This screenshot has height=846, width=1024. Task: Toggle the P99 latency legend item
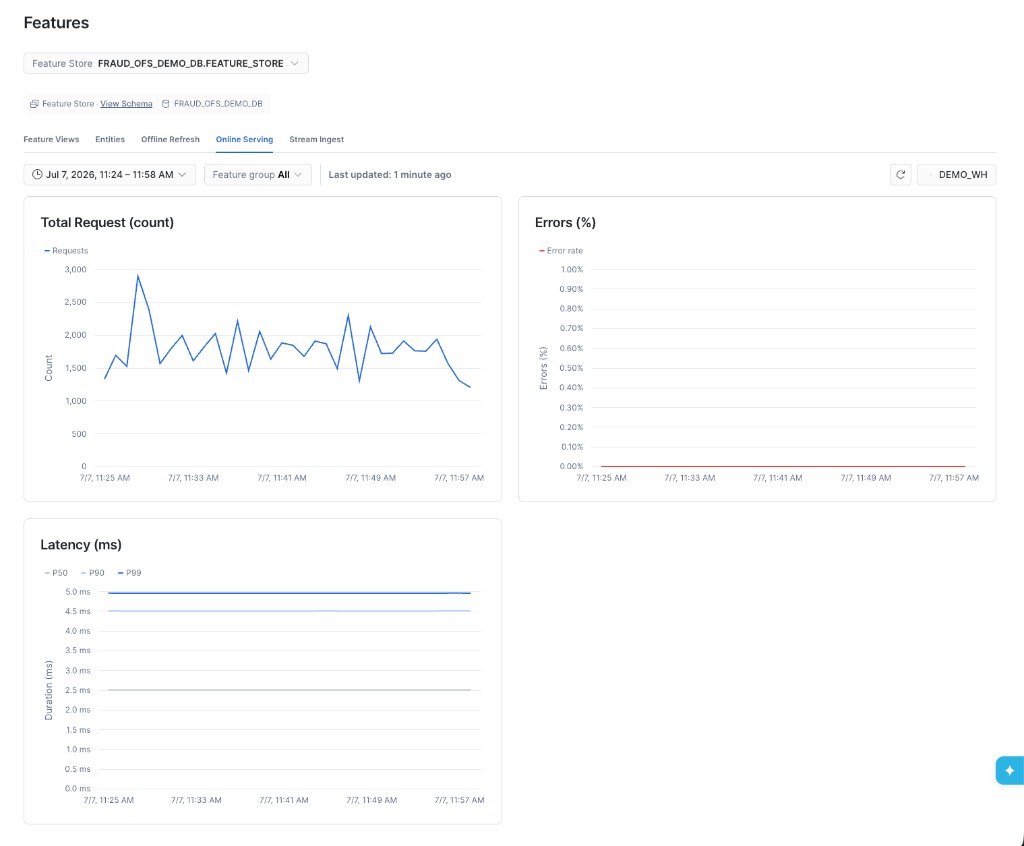(x=129, y=573)
